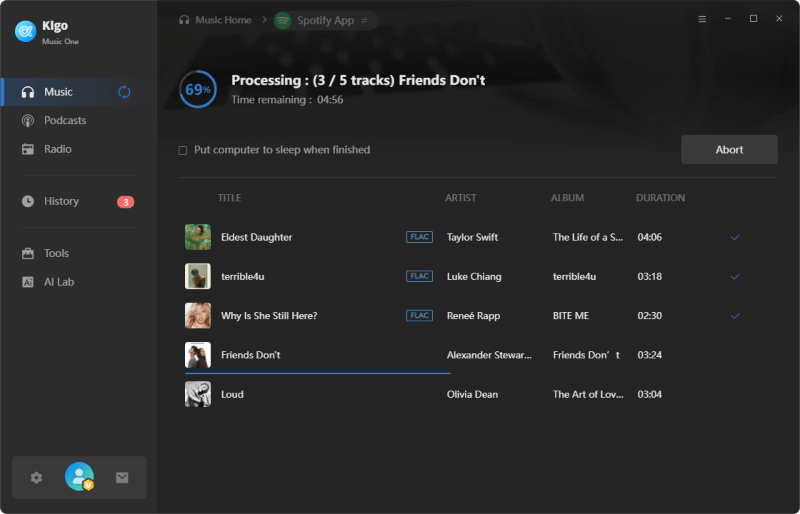Image resolution: width=800 pixels, height=514 pixels.
Task: Click the spinning sync icon beside Music
Action: (x=124, y=92)
